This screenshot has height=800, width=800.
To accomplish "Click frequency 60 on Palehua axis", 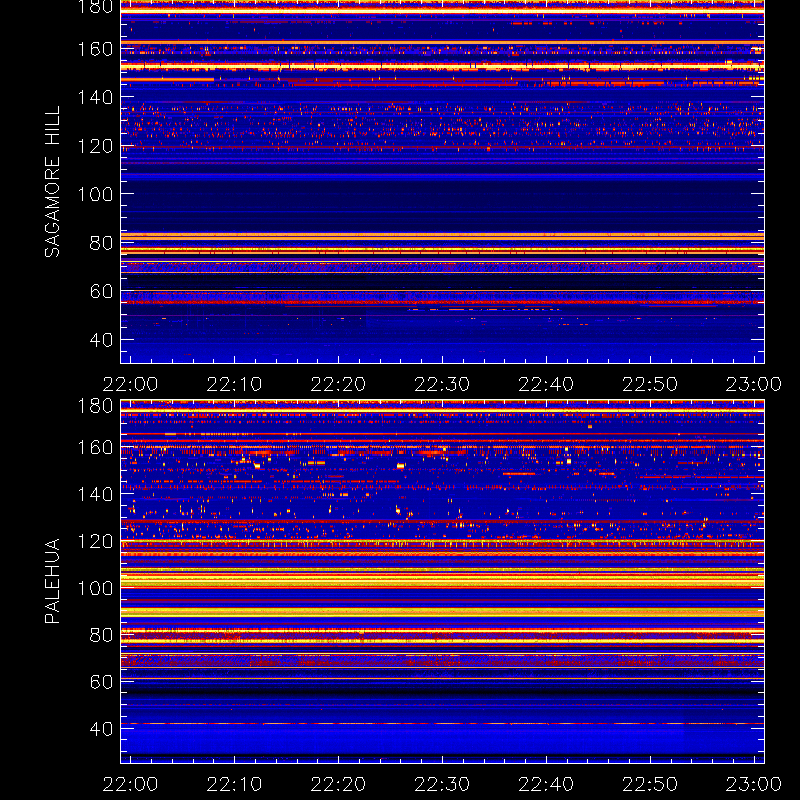I will click(x=102, y=682).
